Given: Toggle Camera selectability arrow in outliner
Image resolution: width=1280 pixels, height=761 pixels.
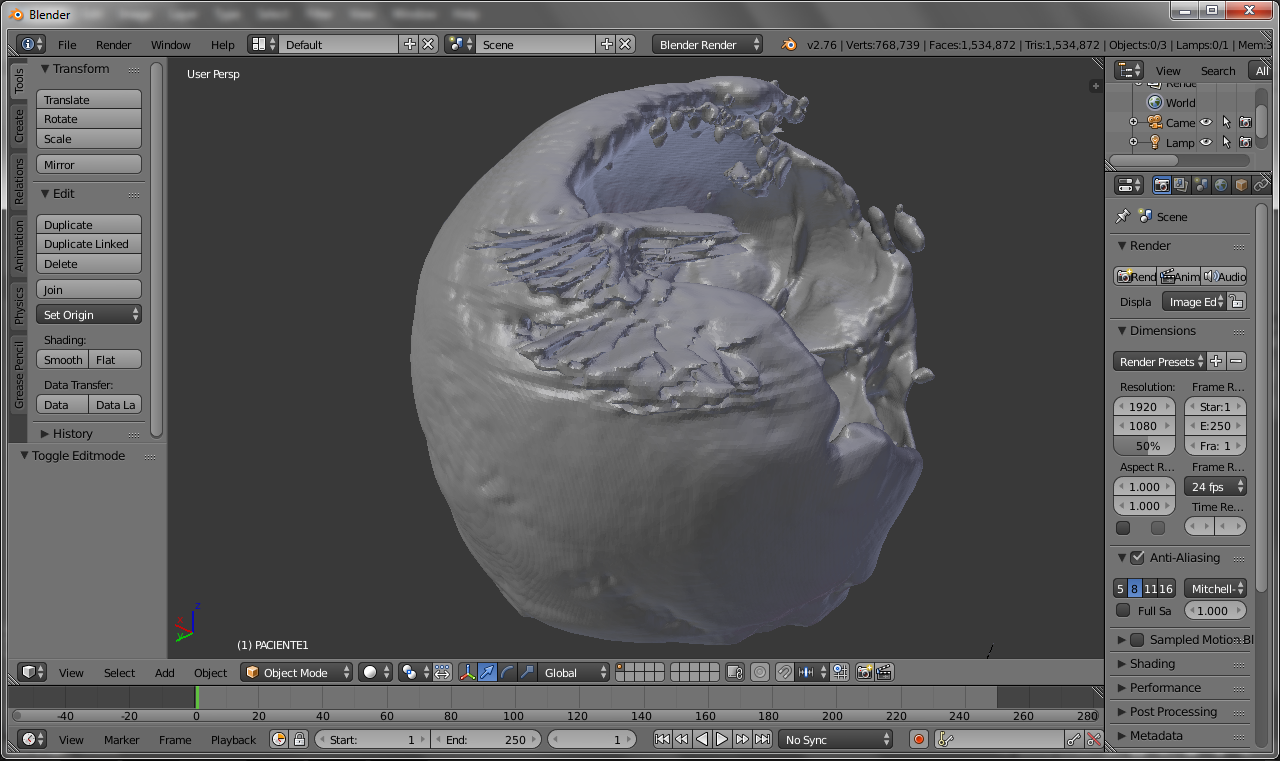Looking at the screenshot, I should [1226, 122].
